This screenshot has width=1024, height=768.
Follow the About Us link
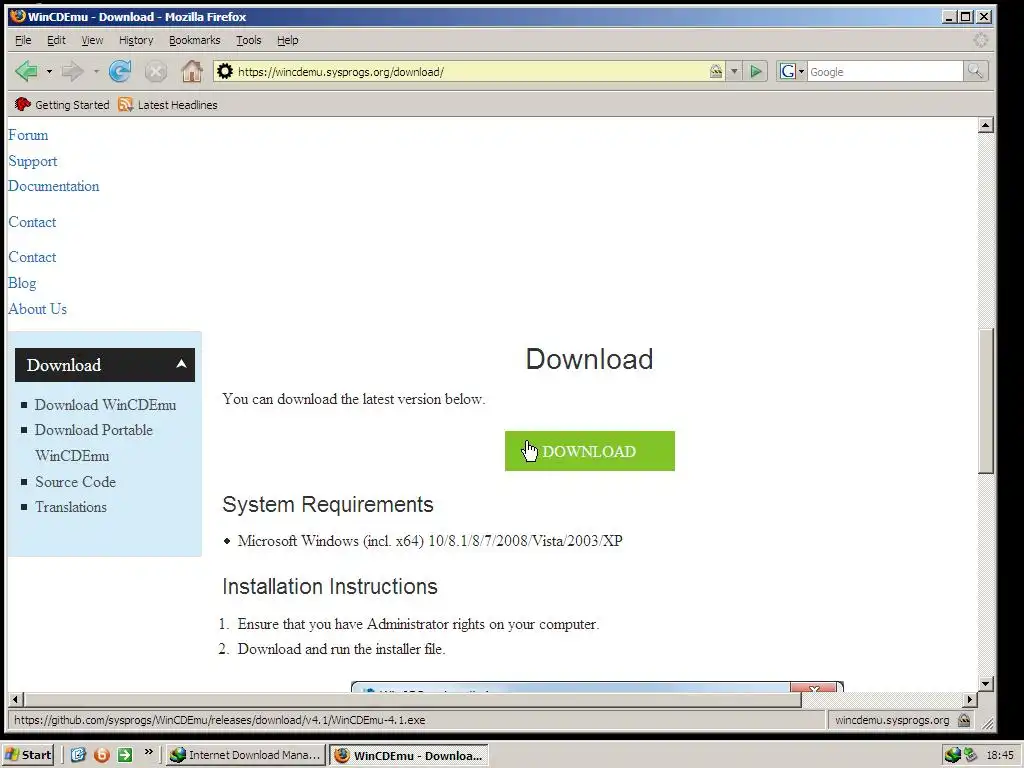(37, 309)
